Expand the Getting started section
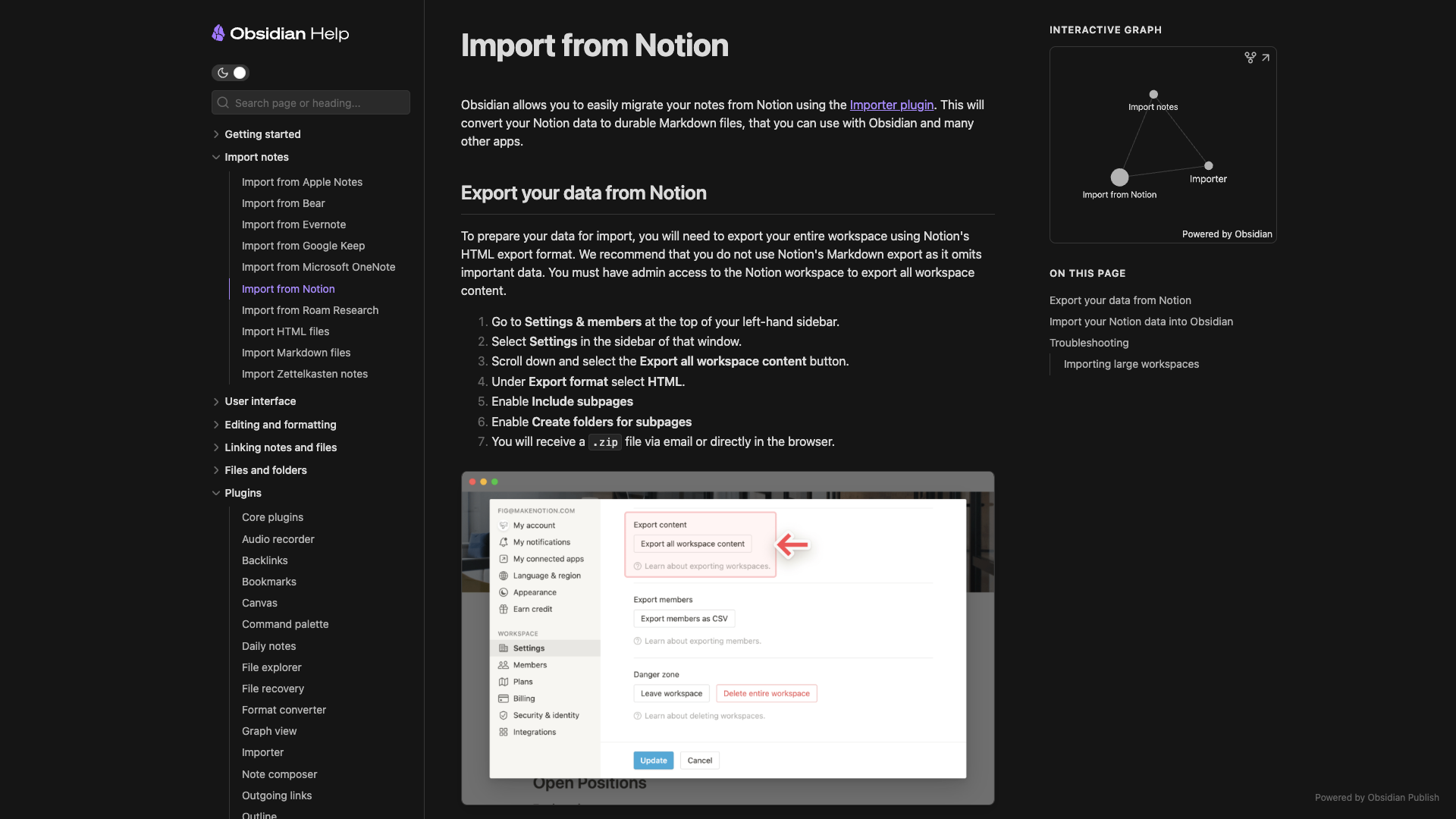 pyautogui.click(x=216, y=134)
